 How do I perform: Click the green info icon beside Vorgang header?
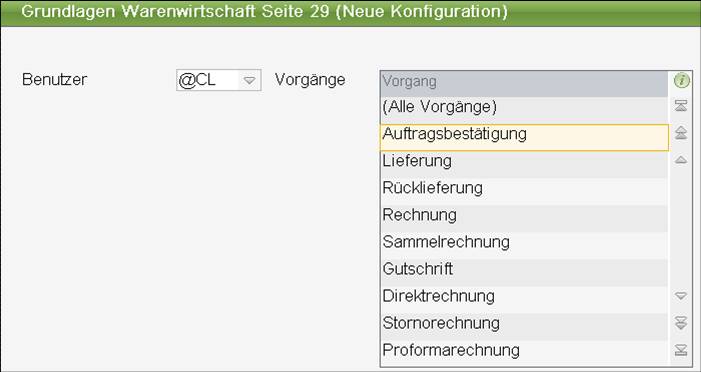click(x=681, y=81)
